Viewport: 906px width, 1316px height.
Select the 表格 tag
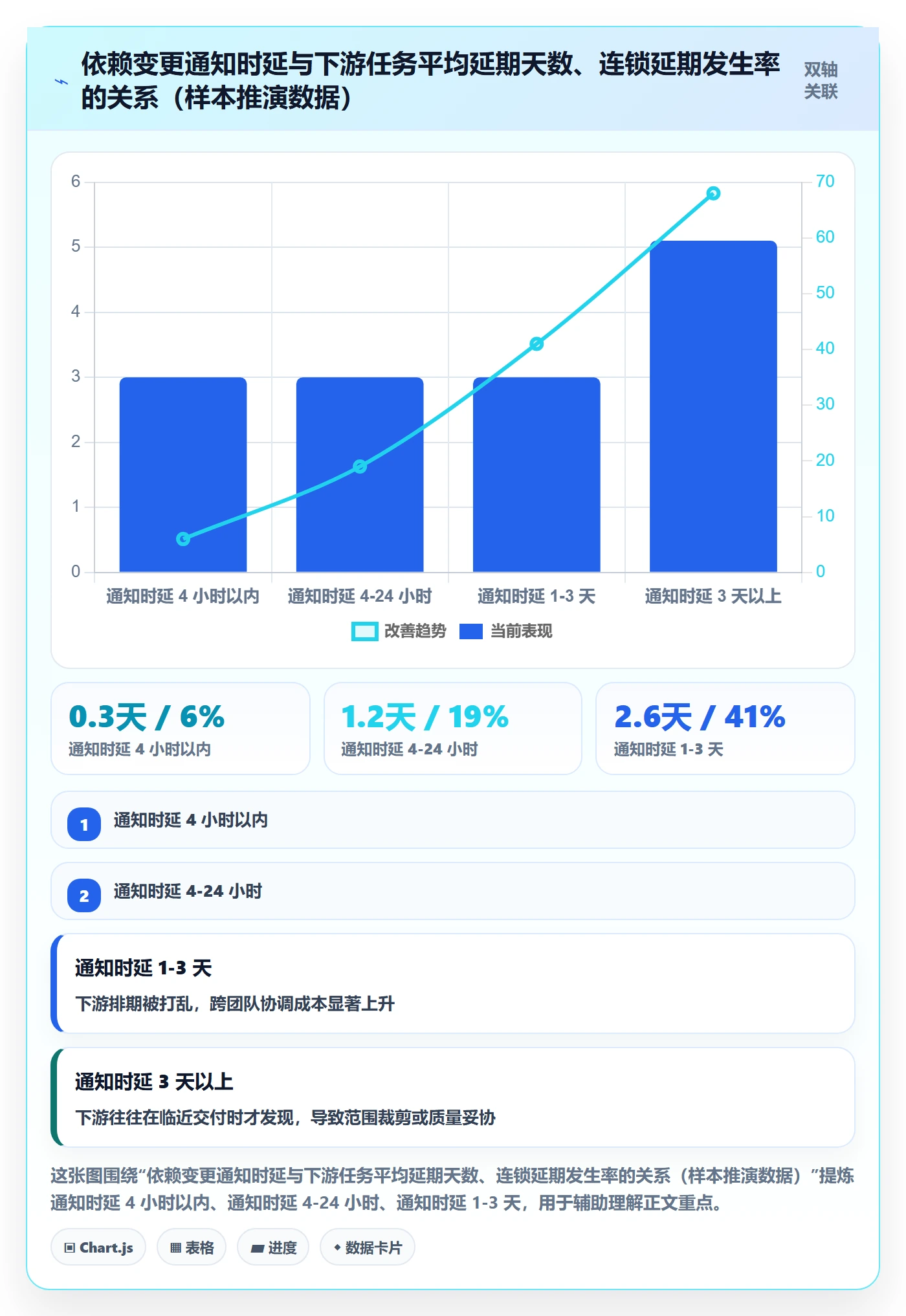click(x=192, y=1247)
